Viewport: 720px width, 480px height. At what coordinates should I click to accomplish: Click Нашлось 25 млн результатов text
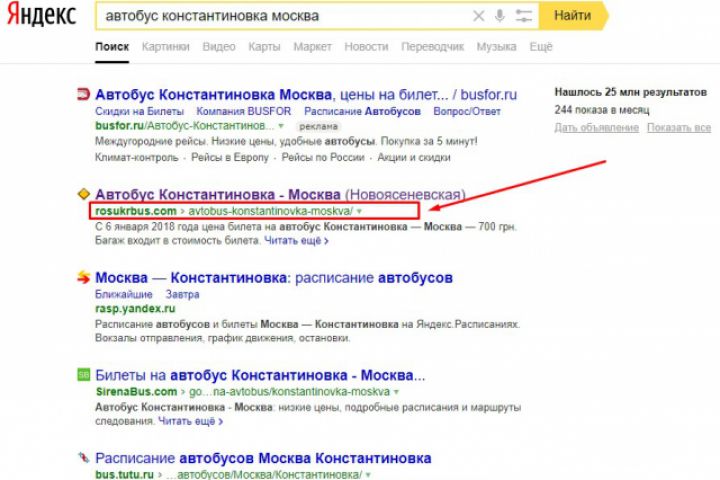[630, 92]
